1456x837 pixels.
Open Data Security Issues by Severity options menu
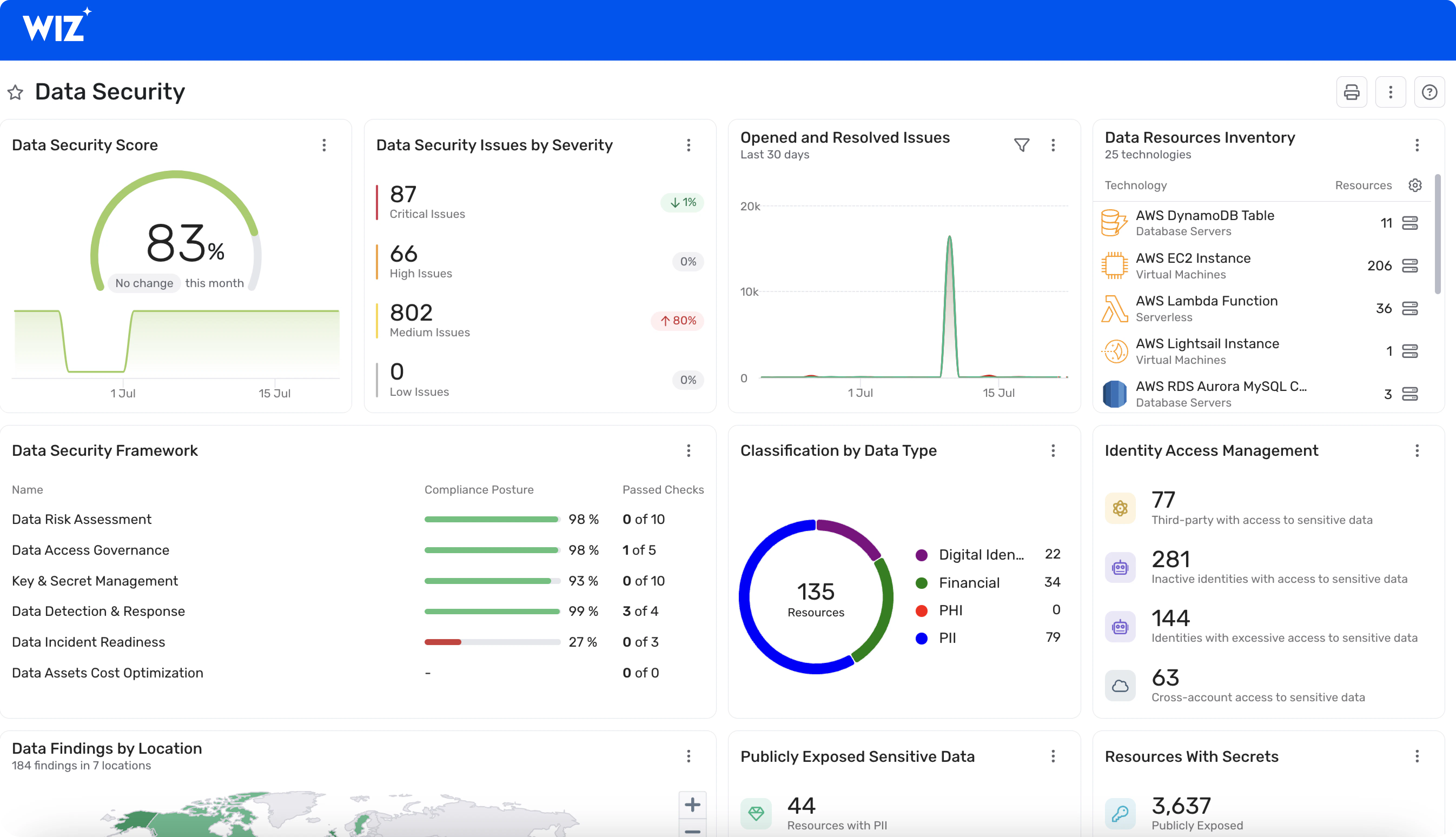pos(688,145)
